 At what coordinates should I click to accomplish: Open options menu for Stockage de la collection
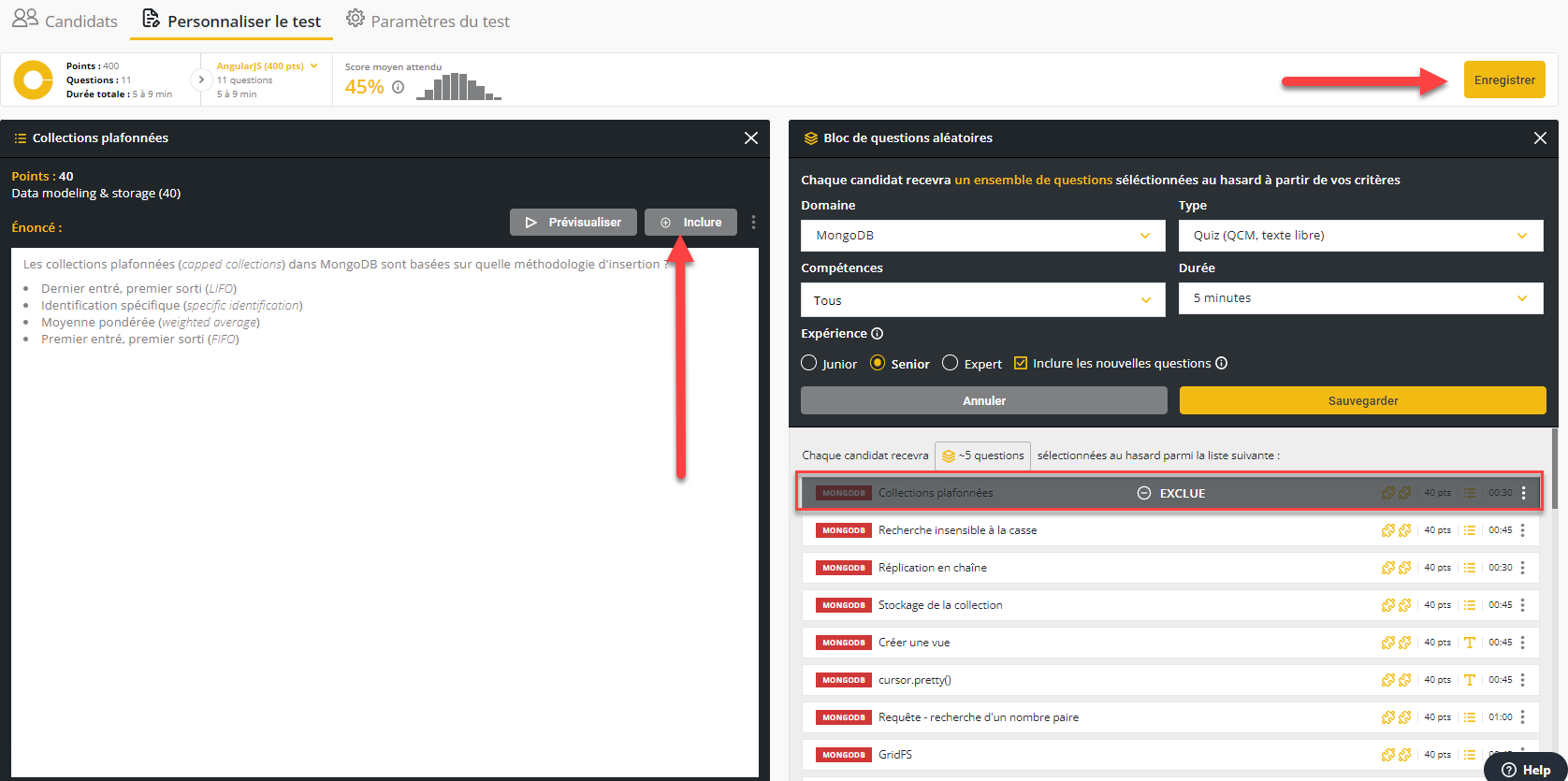[x=1523, y=605]
